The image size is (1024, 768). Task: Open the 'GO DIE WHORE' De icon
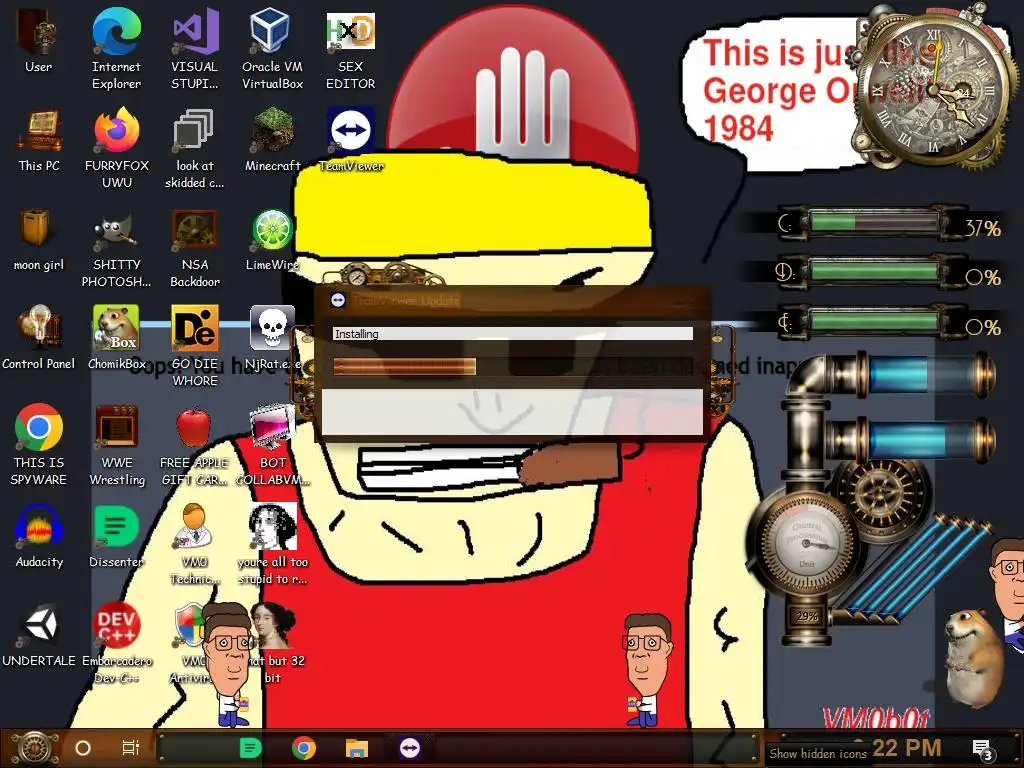195,346
